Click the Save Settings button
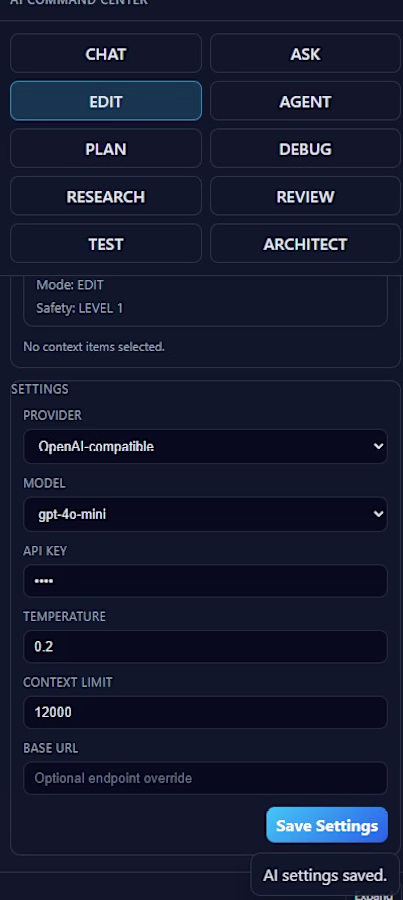 [327, 825]
